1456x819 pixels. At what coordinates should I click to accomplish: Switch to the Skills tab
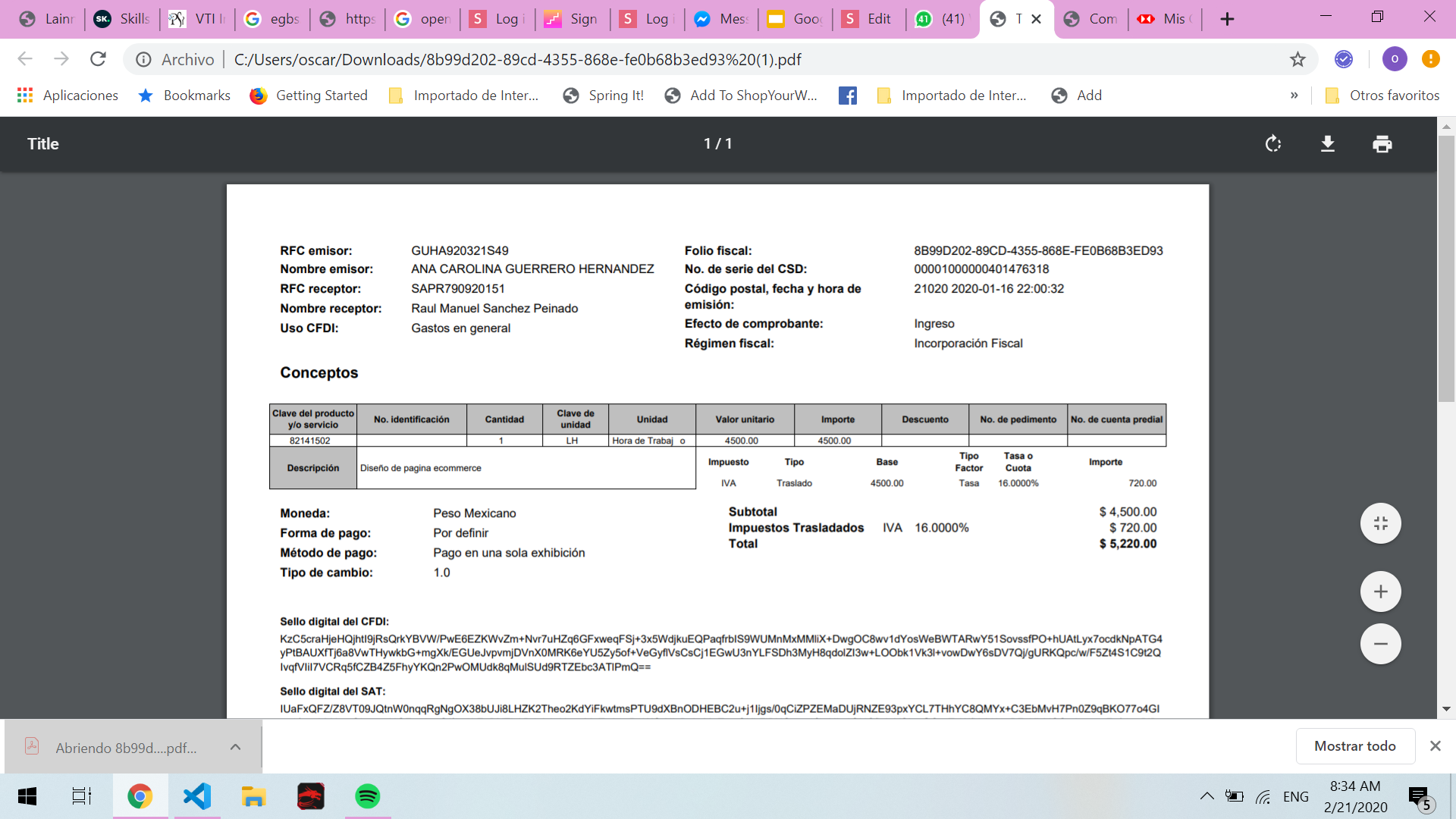121,19
